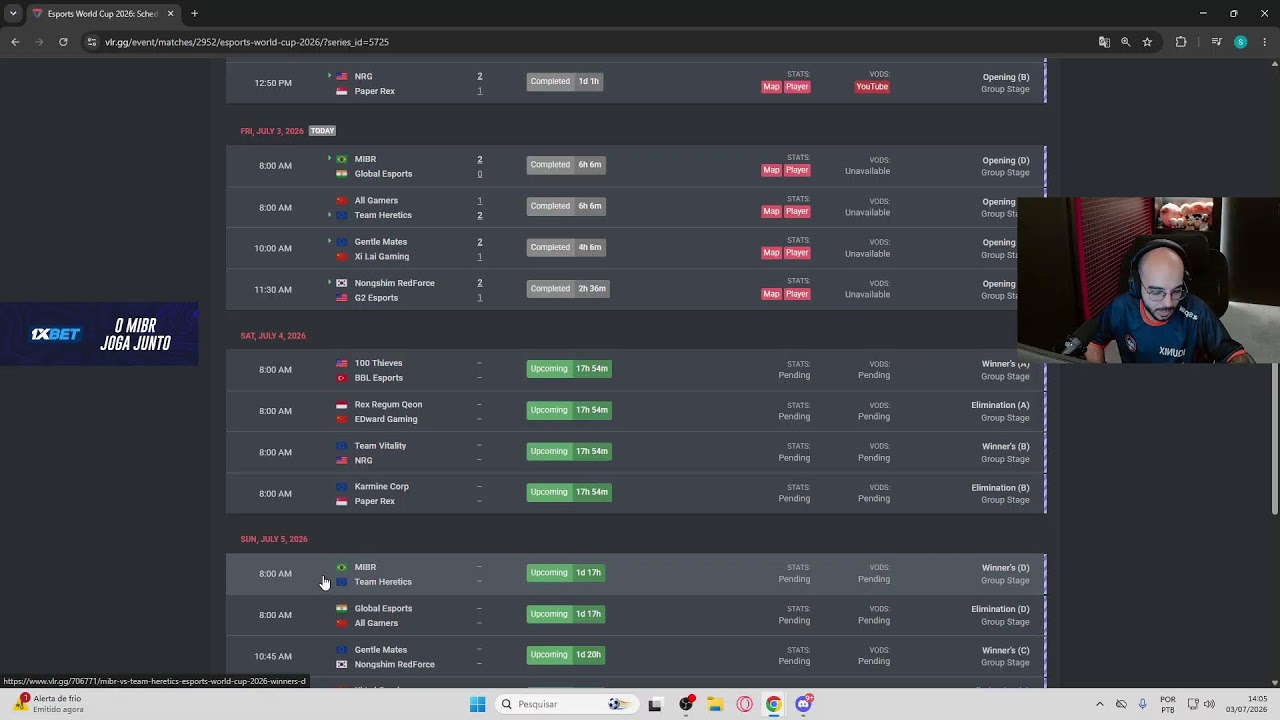Open the POR PTB language switcher
The image size is (1280, 720).
pyautogui.click(x=1167, y=704)
